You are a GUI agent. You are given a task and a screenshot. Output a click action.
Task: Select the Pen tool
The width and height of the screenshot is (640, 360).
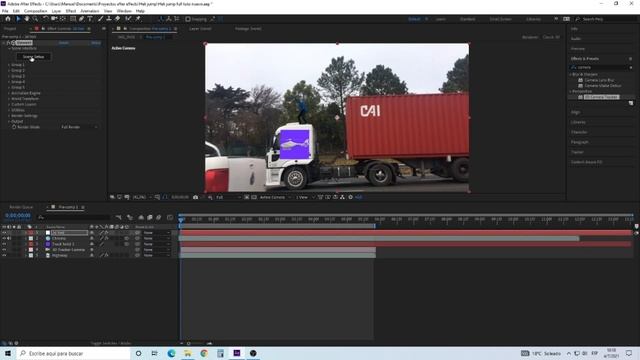pyautogui.click(x=82, y=19)
